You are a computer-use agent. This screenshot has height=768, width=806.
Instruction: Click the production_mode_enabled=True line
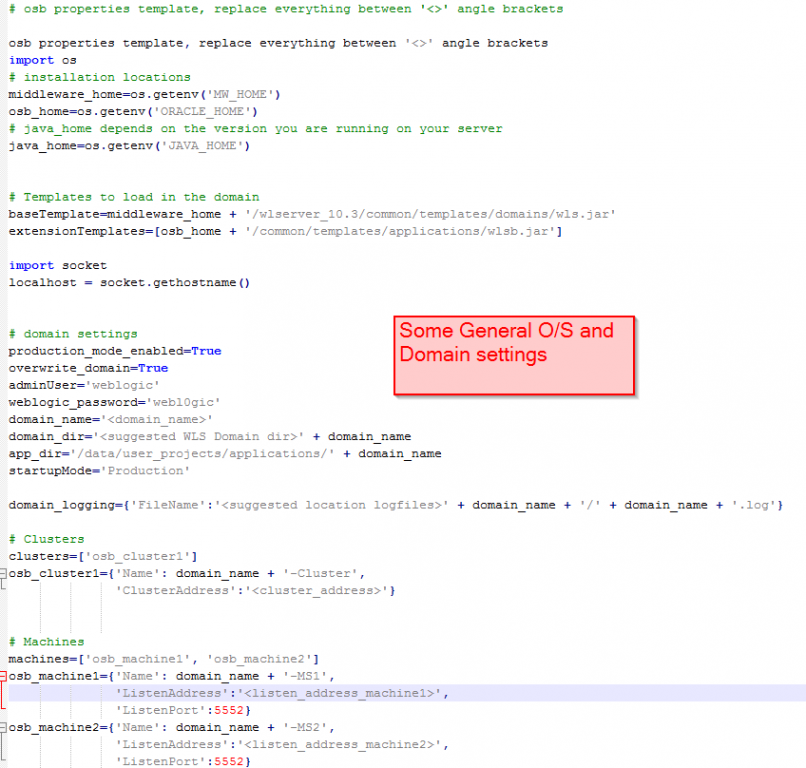point(115,351)
